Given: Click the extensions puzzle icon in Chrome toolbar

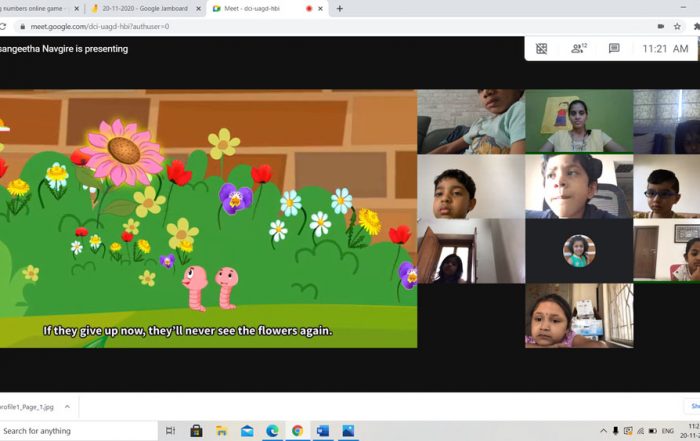Looking at the screenshot, I should coord(696,26).
